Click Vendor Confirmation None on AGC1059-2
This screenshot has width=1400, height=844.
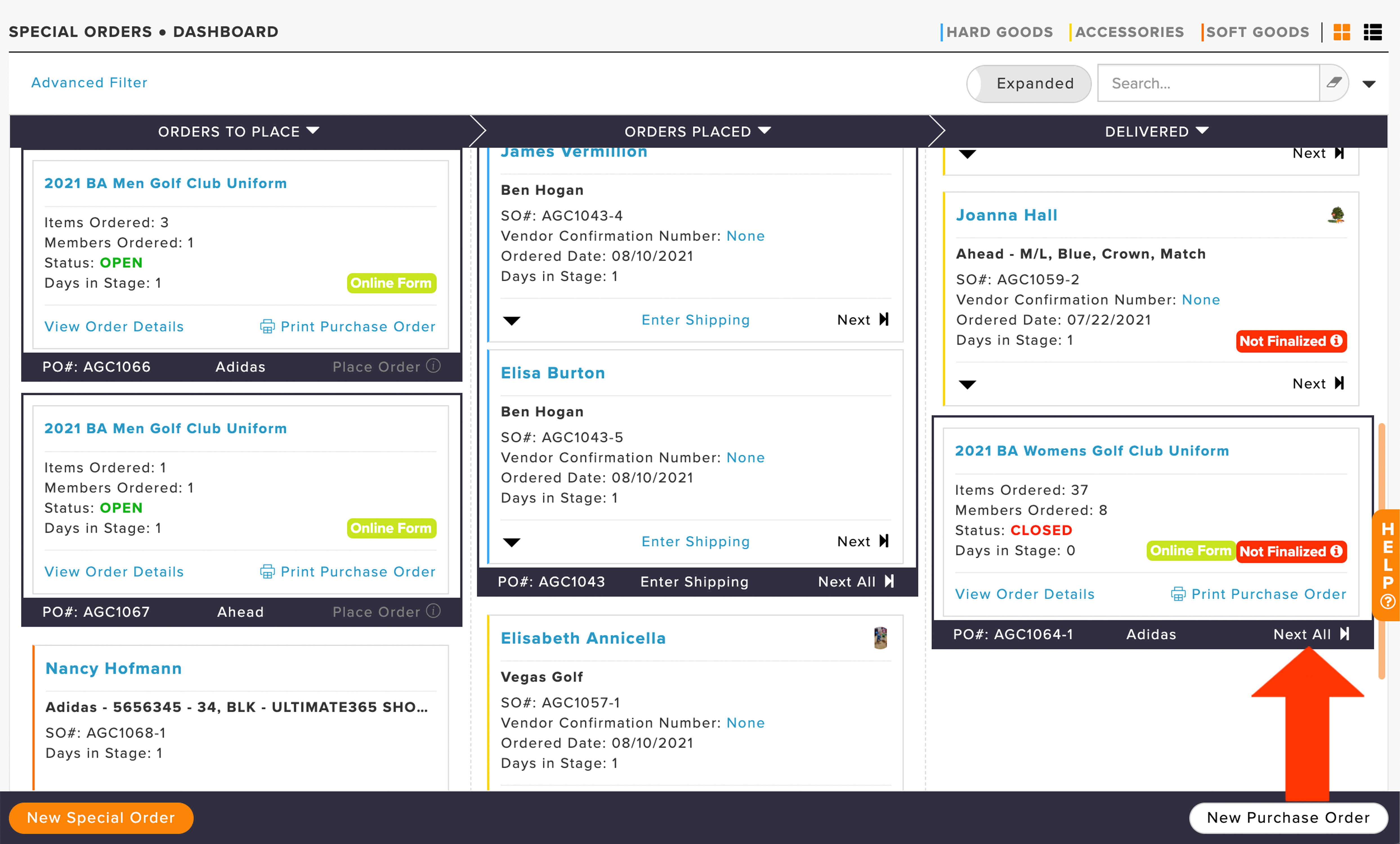click(1201, 300)
